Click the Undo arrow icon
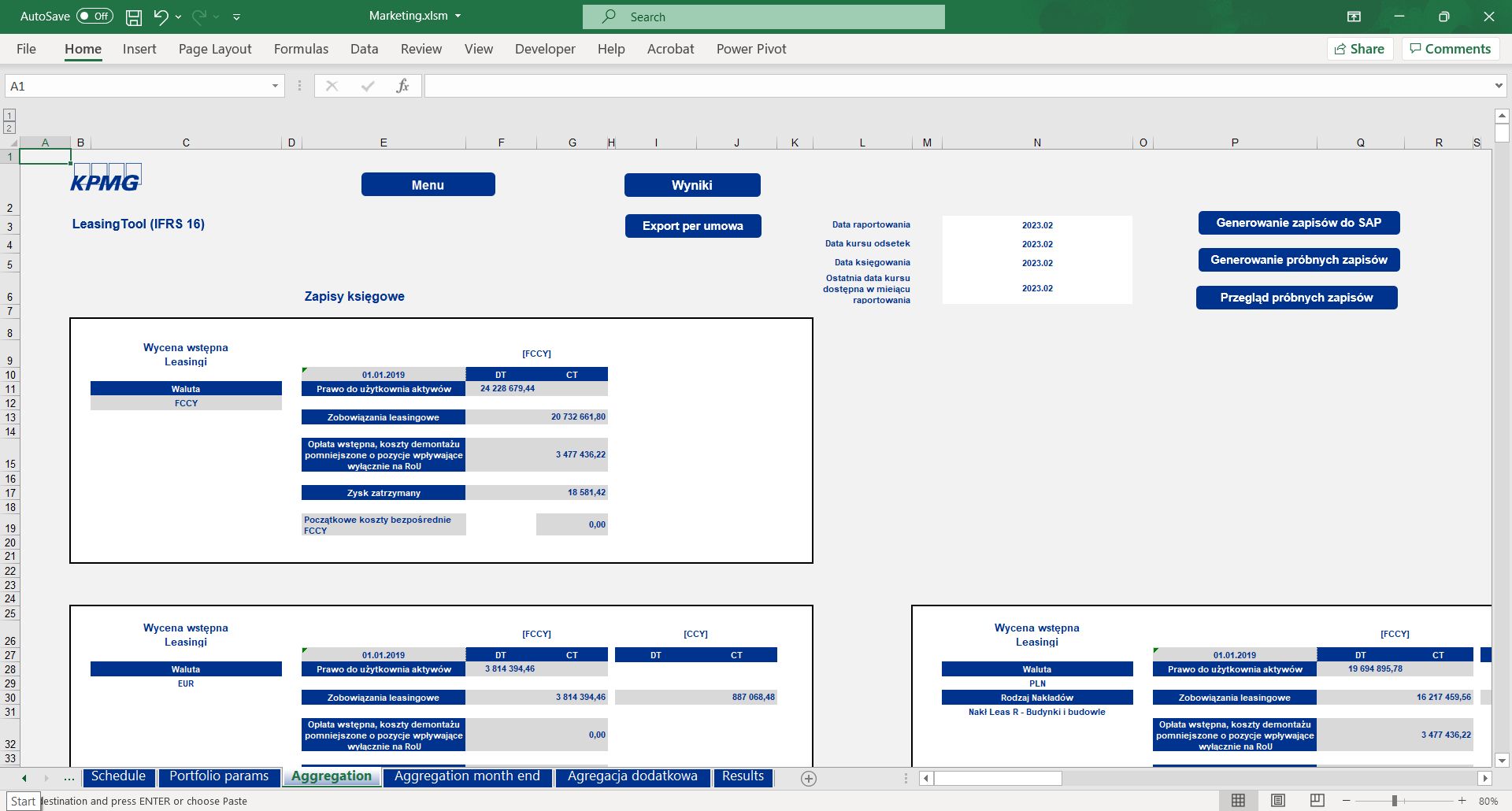The height and width of the screenshot is (811, 1512). point(161,17)
